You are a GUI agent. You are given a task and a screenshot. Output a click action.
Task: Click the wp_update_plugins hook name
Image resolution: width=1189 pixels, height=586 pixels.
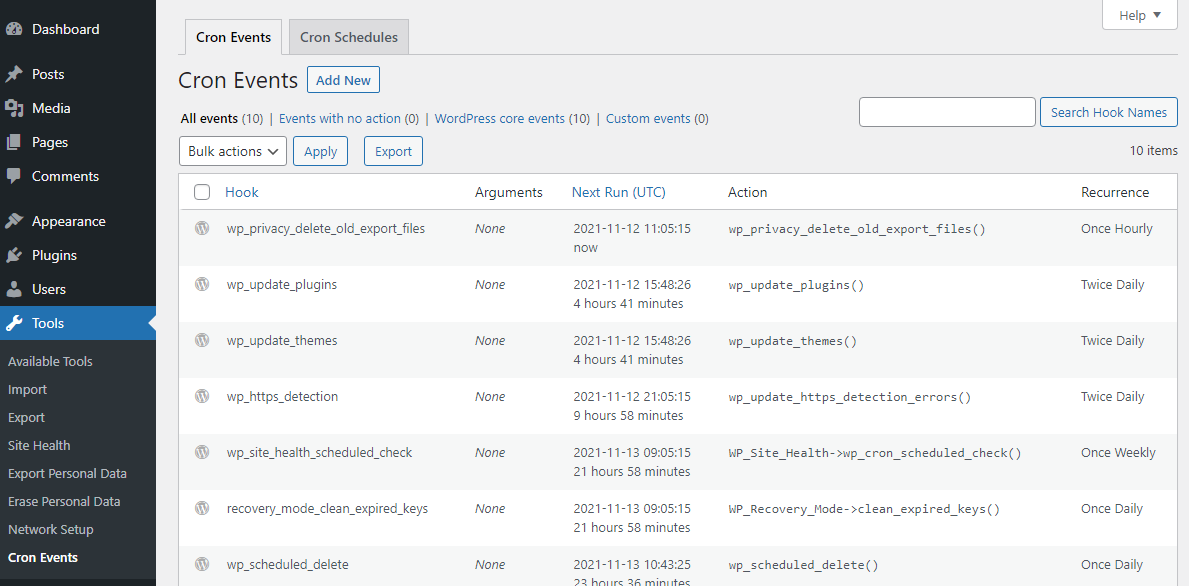coord(282,284)
